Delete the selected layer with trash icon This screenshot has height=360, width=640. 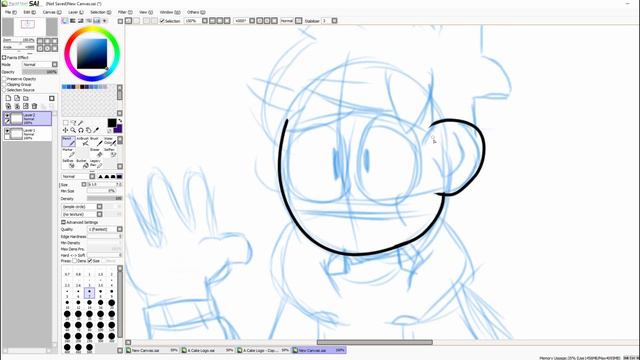(34, 106)
